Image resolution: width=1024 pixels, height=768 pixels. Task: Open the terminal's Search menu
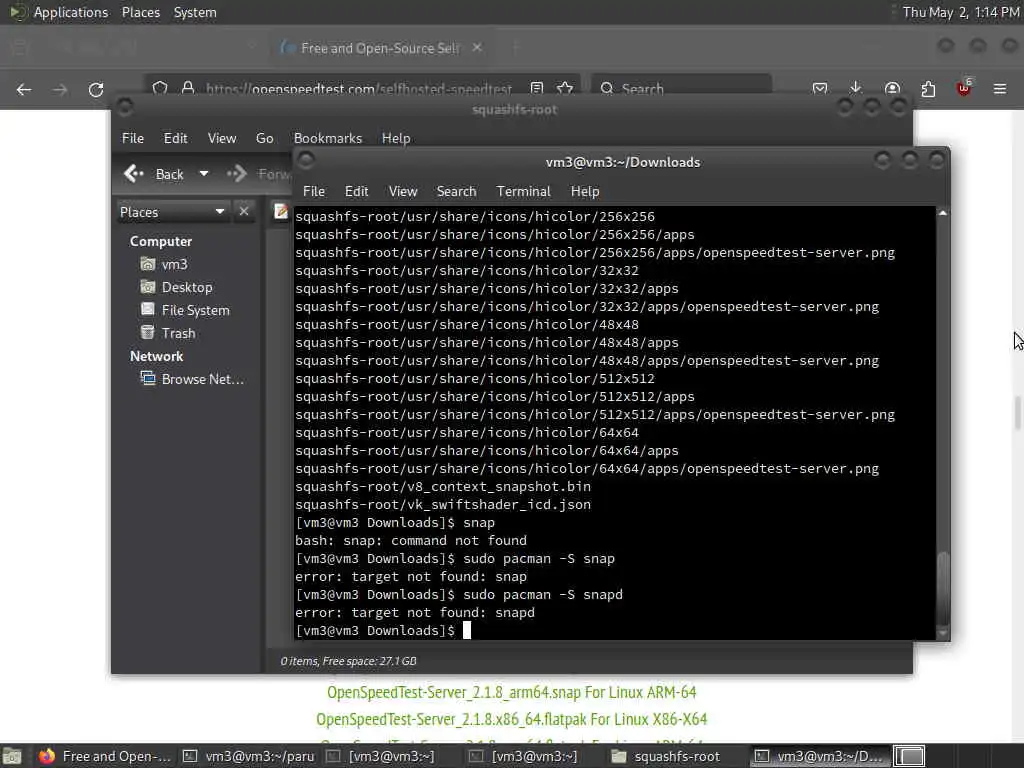456,191
